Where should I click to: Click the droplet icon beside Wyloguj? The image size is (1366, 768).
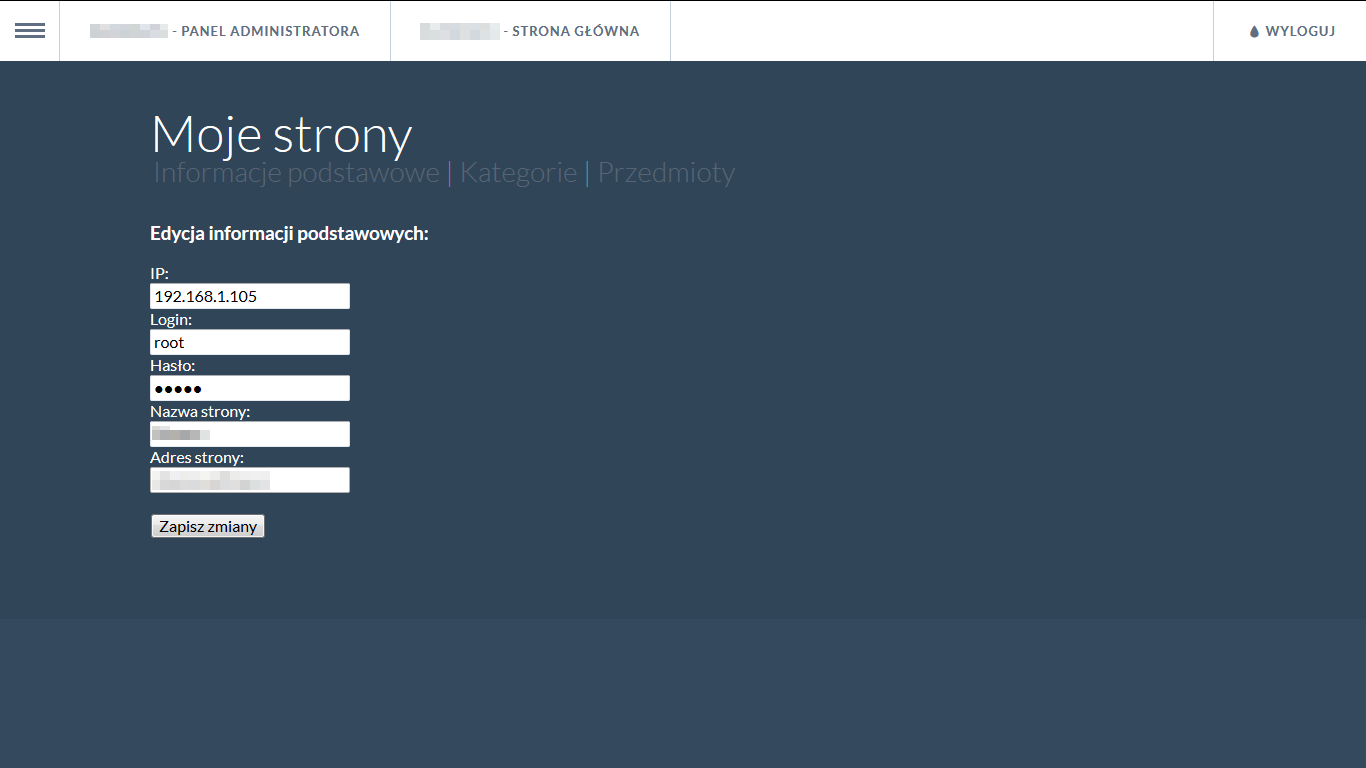[x=1254, y=32]
